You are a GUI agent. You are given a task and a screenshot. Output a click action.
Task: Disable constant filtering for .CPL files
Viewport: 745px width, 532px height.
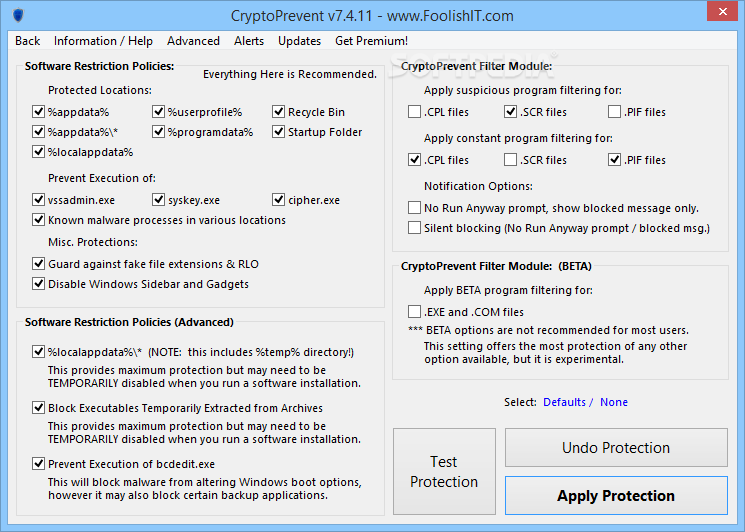(414, 160)
